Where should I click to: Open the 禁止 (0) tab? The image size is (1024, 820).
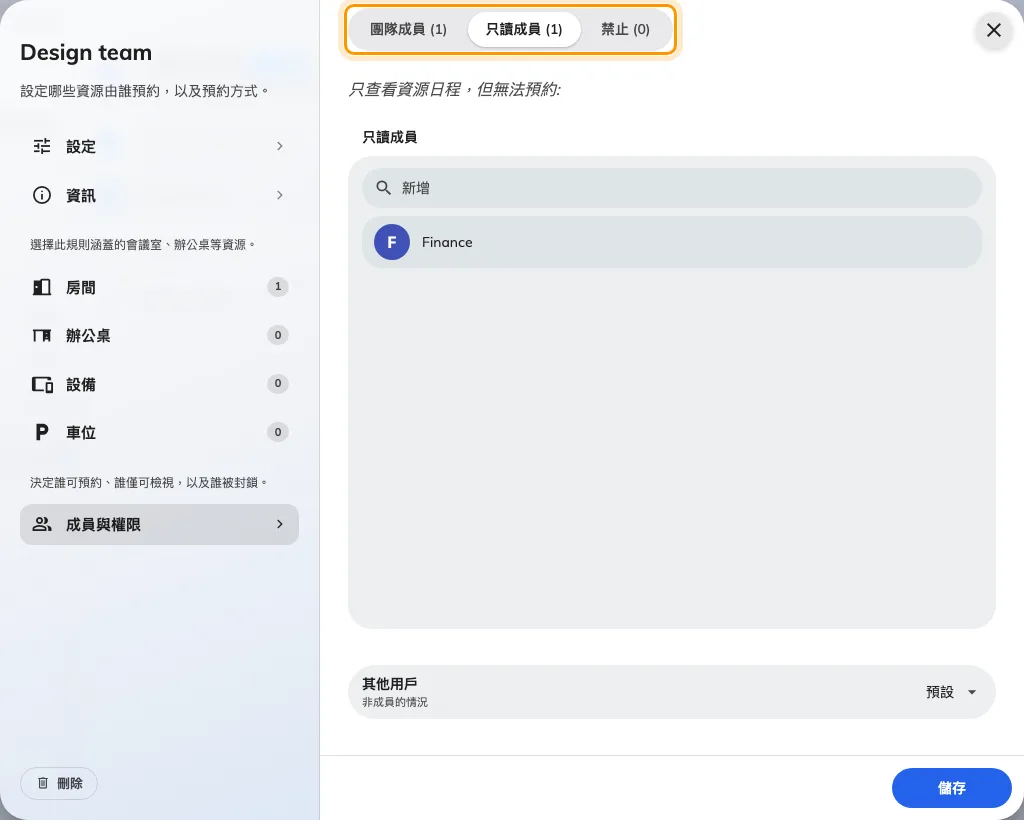pos(625,29)
